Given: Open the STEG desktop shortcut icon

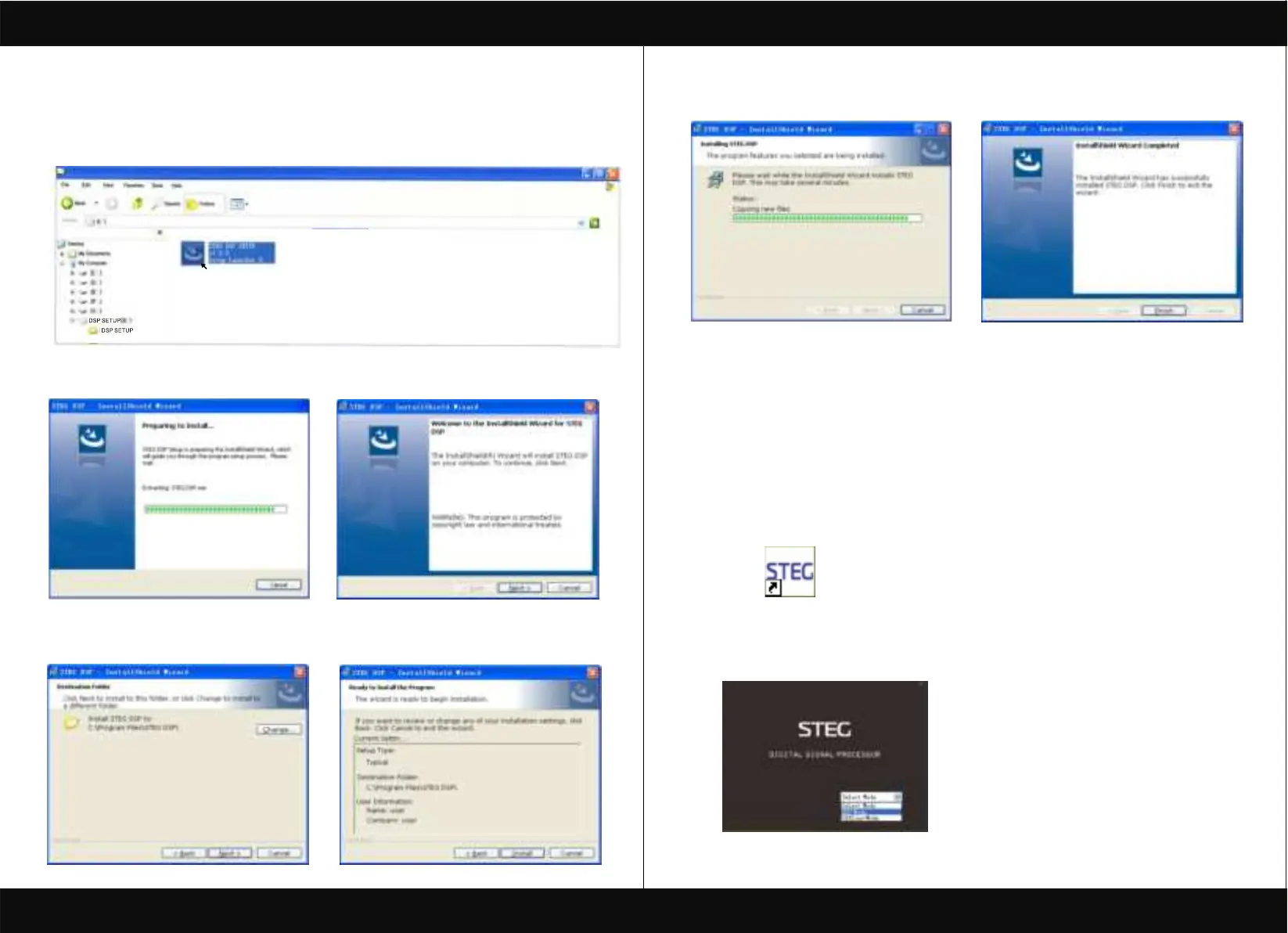Looking at the screenshot, I should click(x=790, y=571).
